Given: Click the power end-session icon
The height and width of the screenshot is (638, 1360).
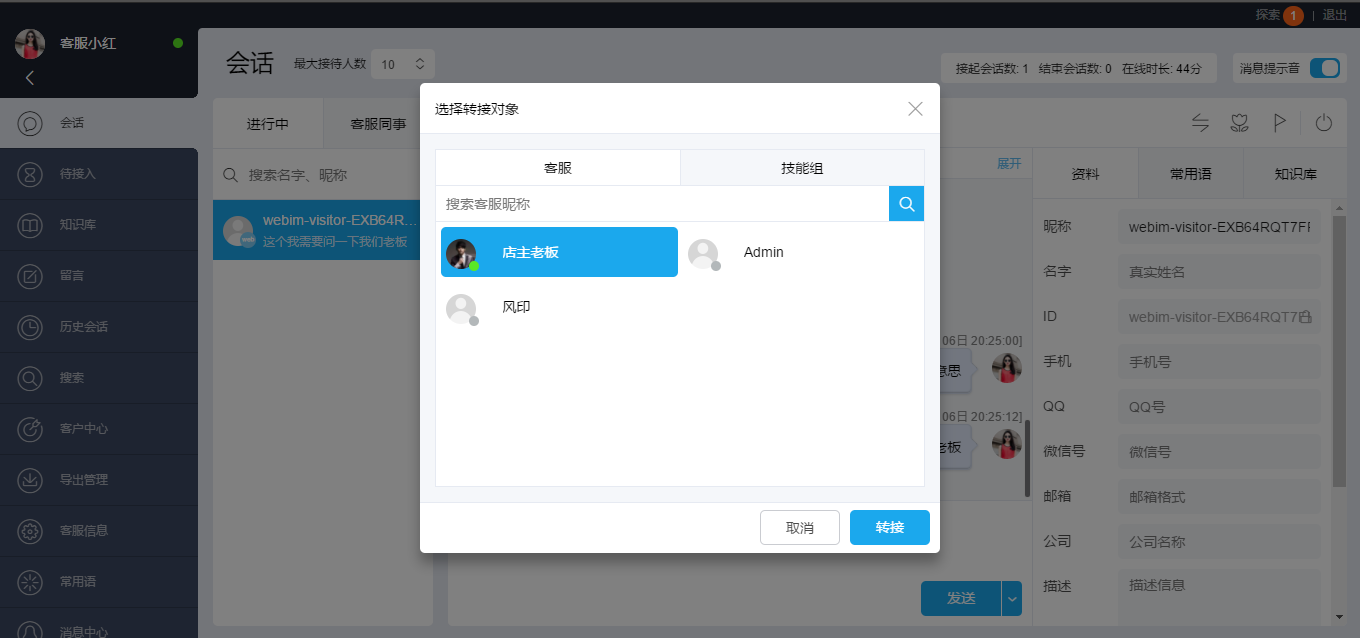Looking at the screenshot, I should (1324, 123).
